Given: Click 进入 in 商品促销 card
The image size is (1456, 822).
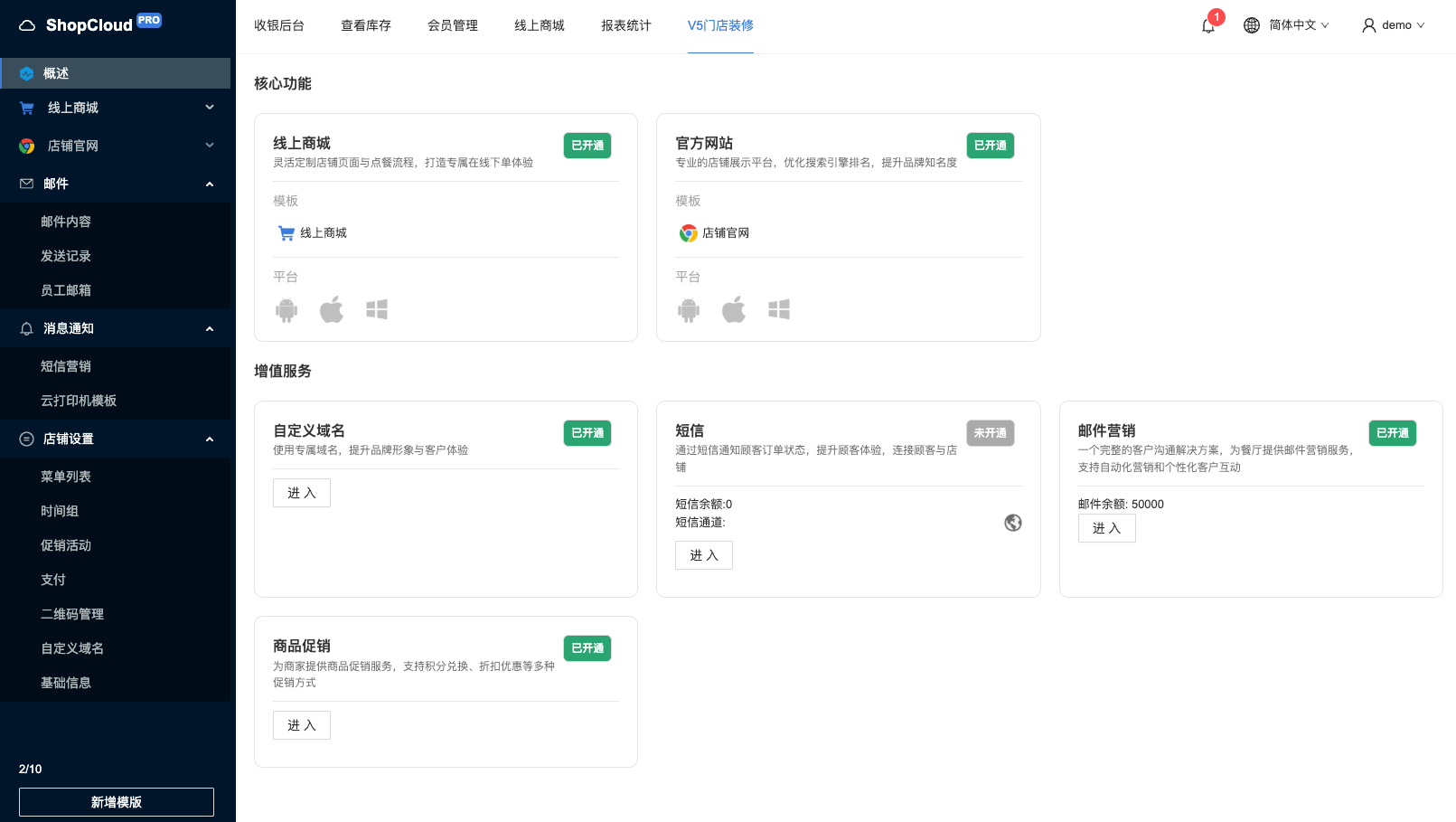Looking at the screenshot, I should pos(302,725).
